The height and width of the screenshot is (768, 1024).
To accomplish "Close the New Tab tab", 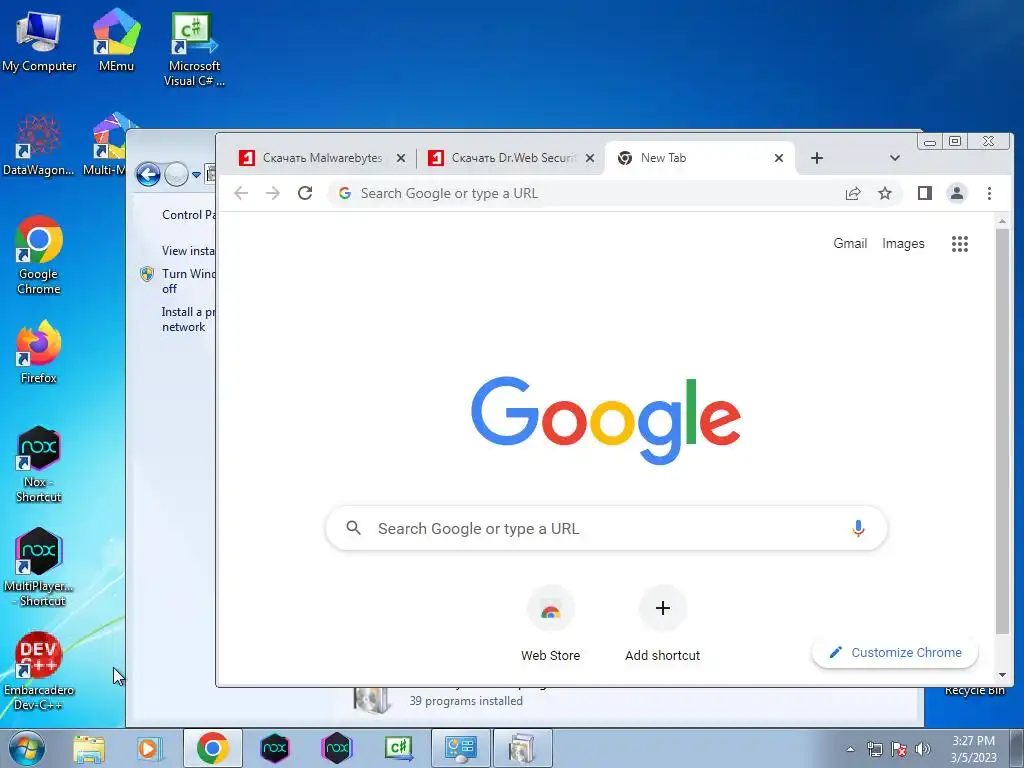I will point(778,158).
